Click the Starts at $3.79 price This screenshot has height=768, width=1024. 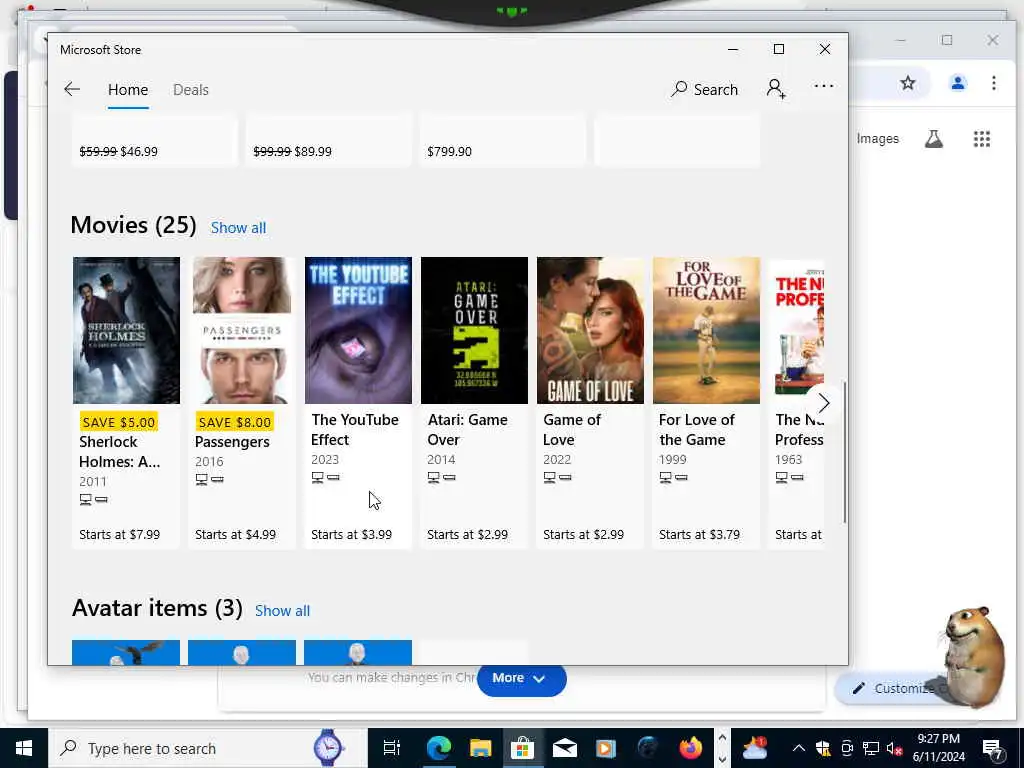699,534
